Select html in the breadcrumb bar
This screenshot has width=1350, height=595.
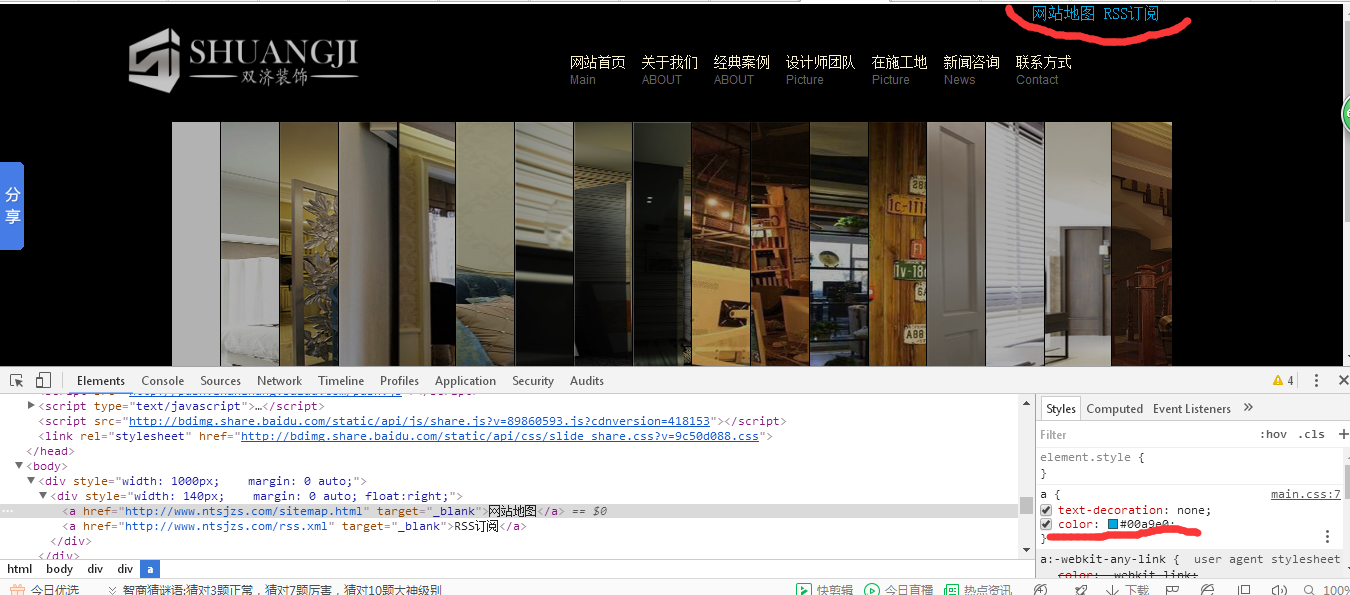pos(20,569)
